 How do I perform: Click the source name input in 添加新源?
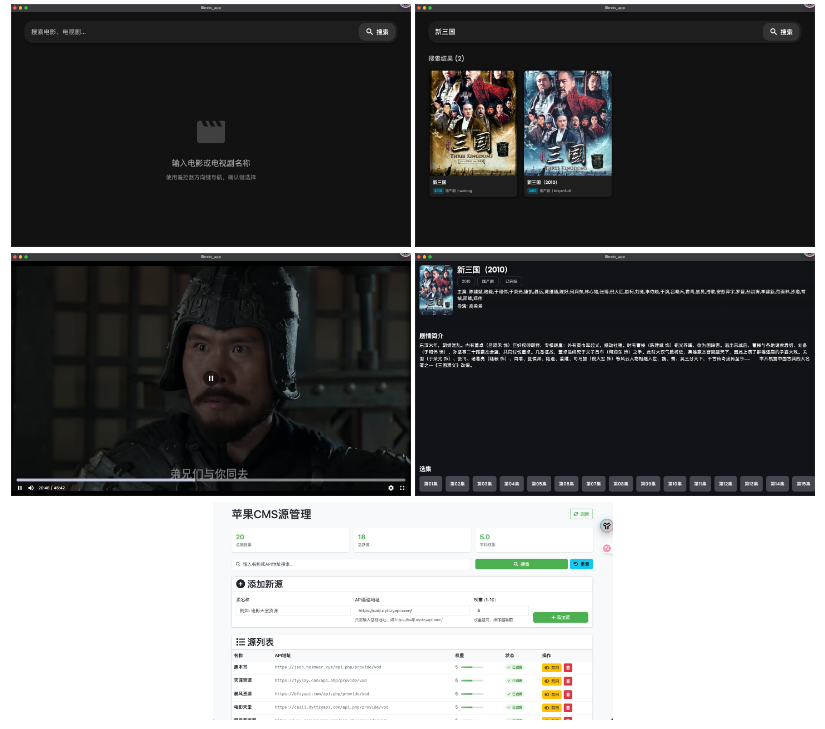coord(293,611)
